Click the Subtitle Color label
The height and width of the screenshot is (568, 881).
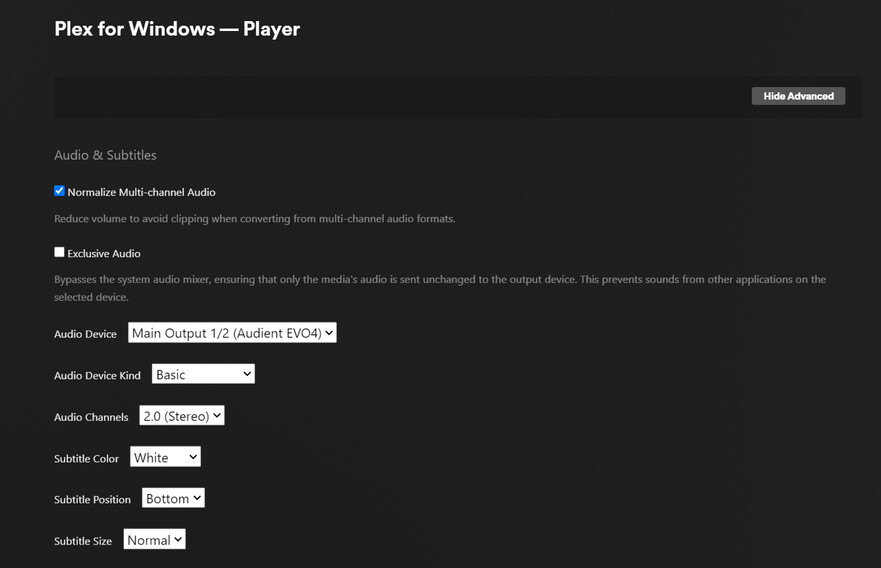87,458
